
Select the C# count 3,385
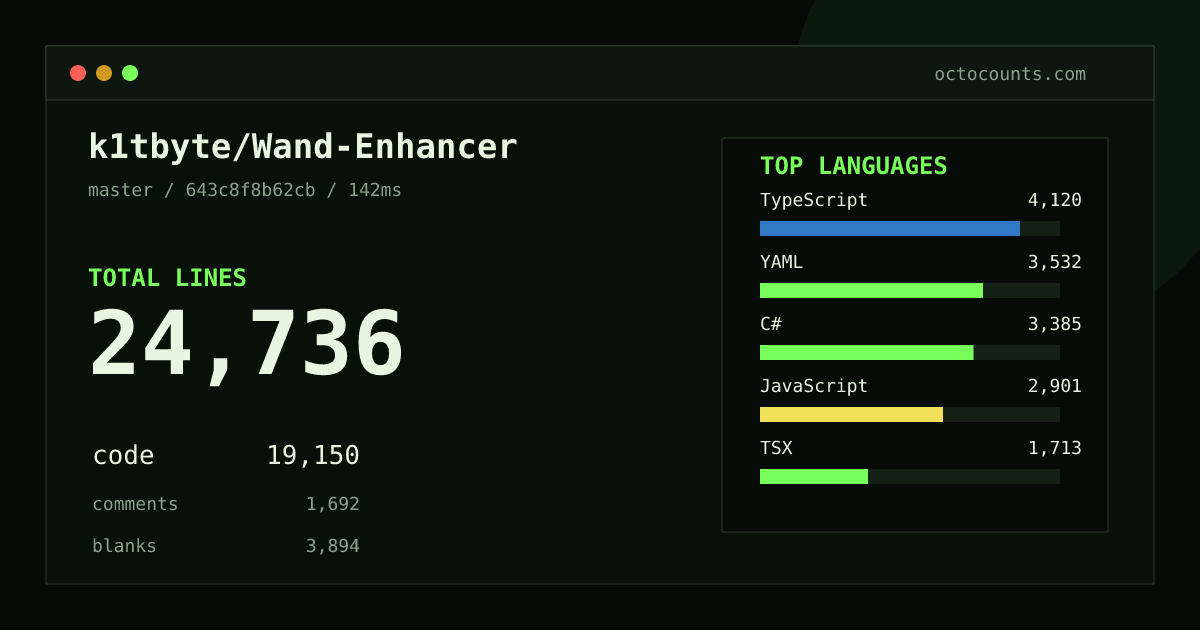point(1055,324)
